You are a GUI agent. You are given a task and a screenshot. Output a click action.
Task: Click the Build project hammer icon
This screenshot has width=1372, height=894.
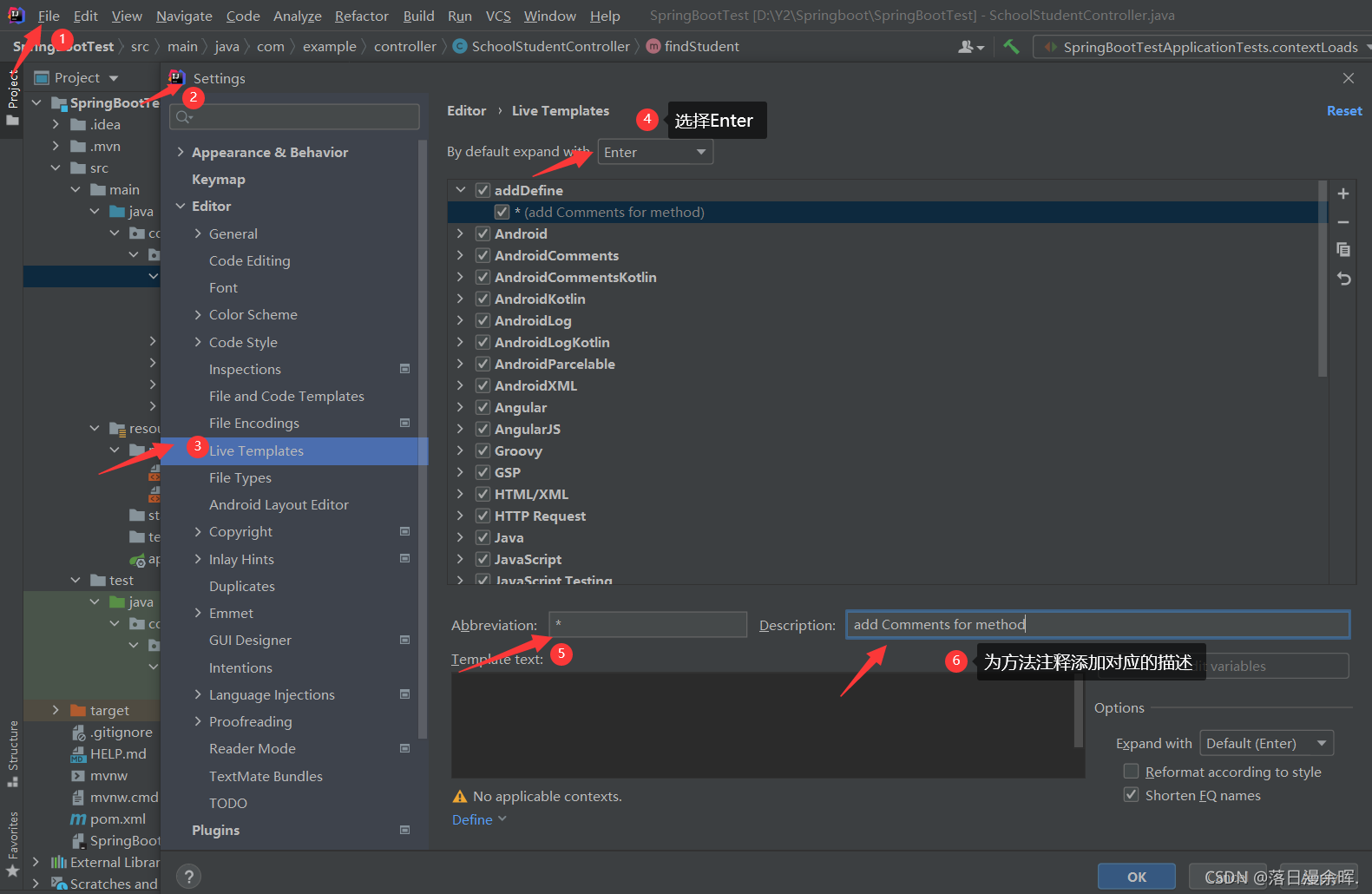tap(1011, 47)
